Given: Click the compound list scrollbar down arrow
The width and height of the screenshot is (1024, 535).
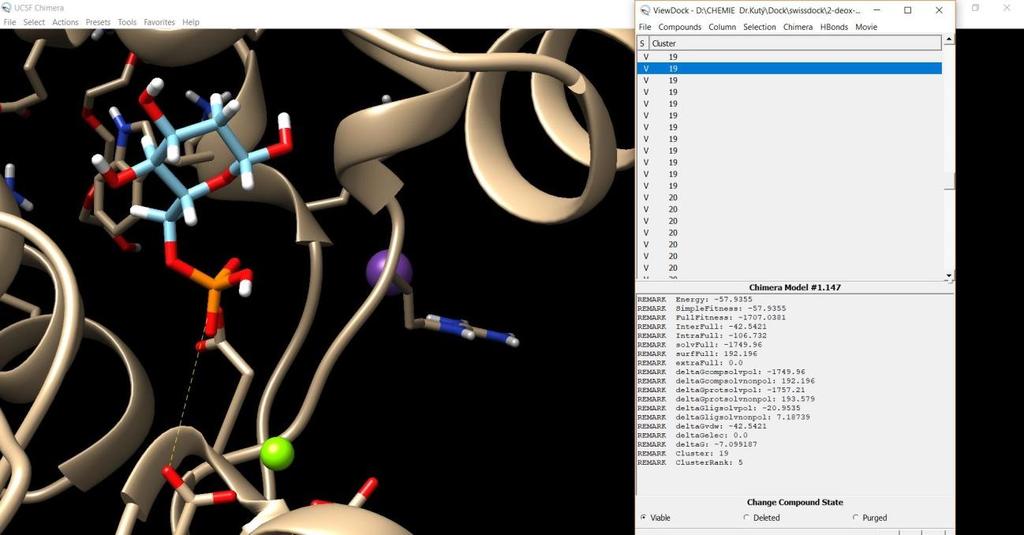Looking at the screenshot, I should click(948, 276).
